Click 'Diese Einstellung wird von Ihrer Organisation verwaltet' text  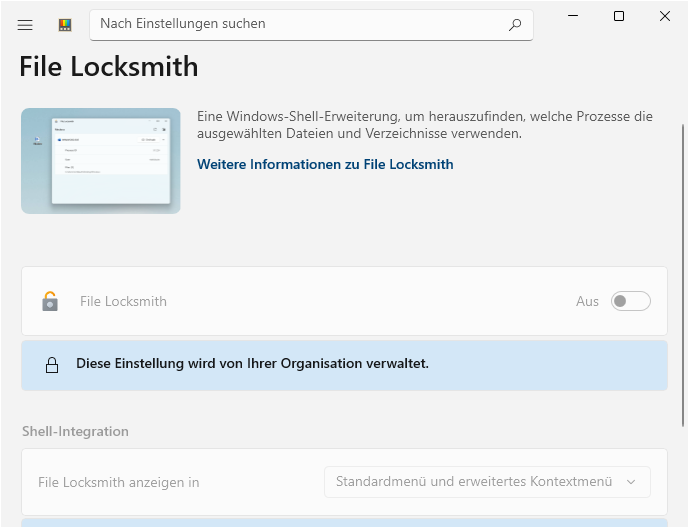tap(252, 364)
